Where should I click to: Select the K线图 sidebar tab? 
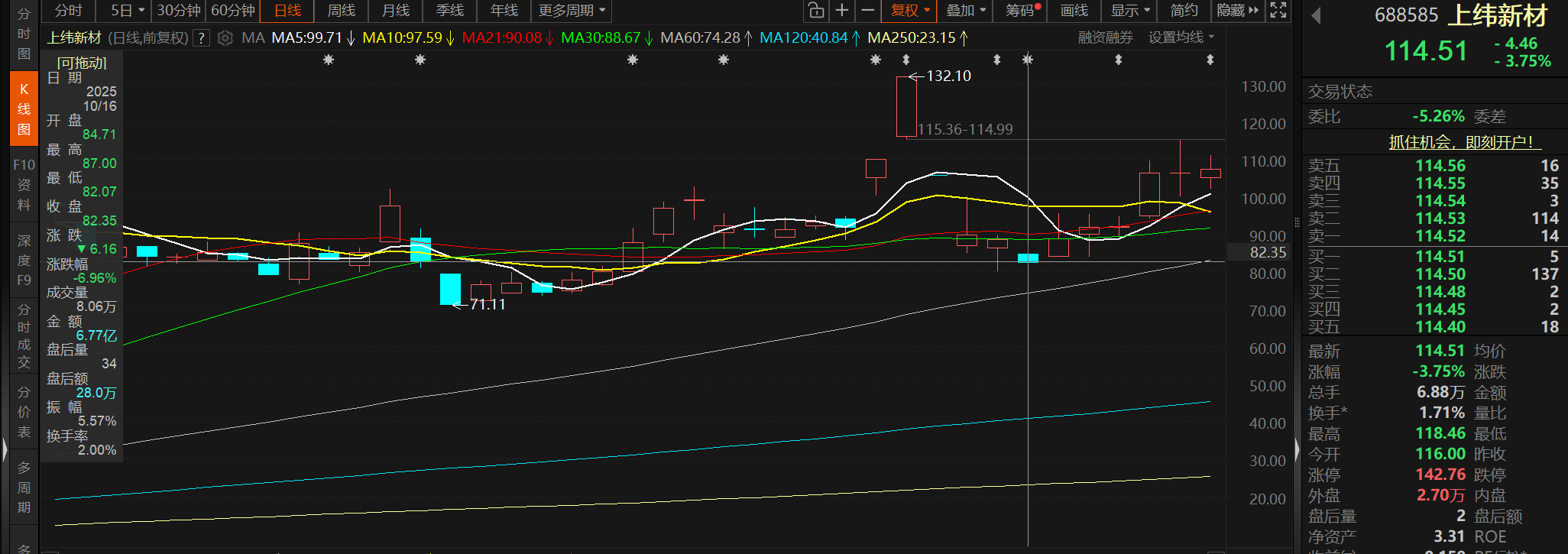pos(24,109)
